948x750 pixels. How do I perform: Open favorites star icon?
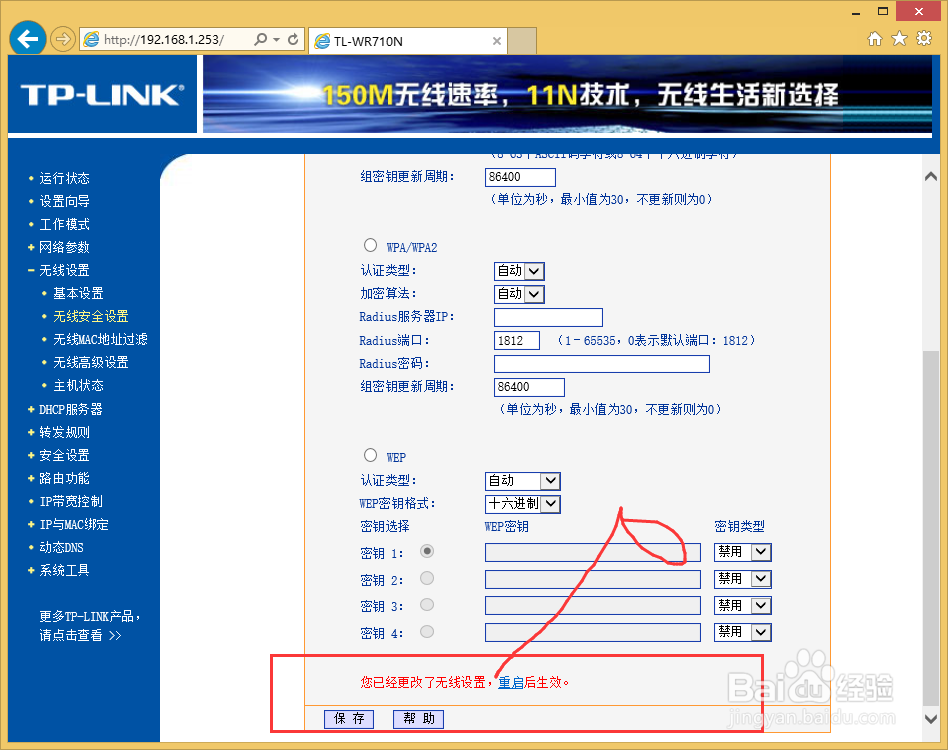click(900, 39)
